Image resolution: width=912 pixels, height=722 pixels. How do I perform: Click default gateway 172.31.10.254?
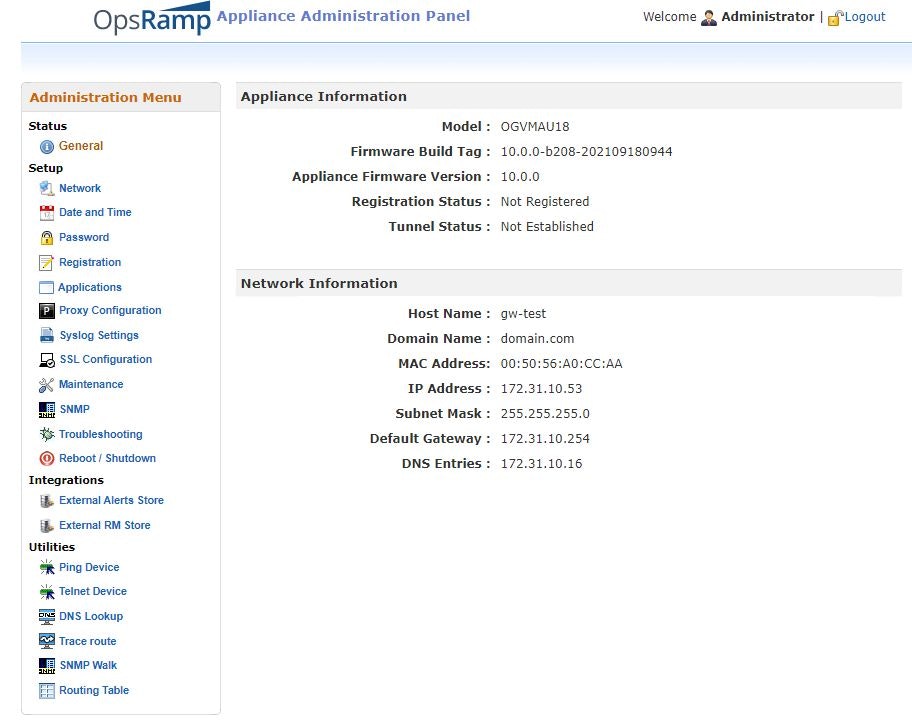pyautogui.click(x=545, y=439)
